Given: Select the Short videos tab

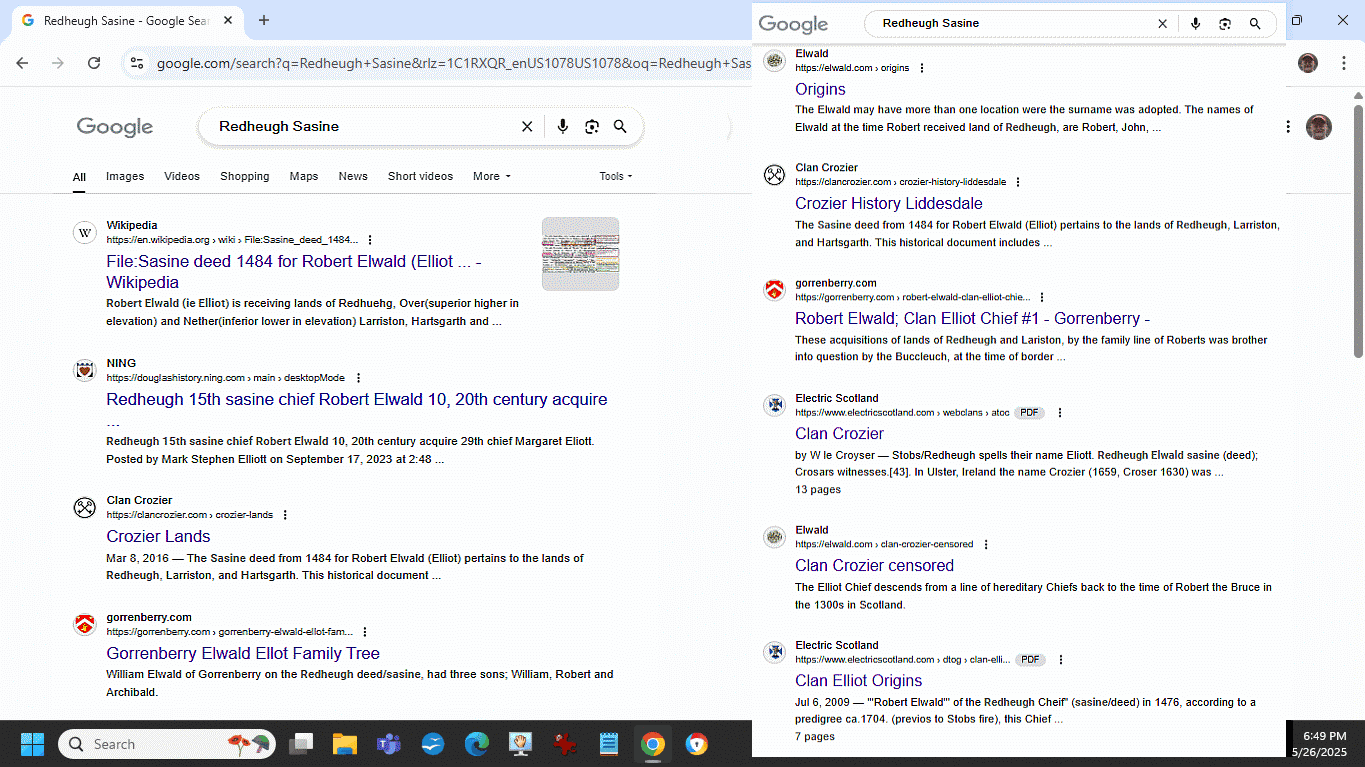Looking at the screenshot, I should (420, 176).
